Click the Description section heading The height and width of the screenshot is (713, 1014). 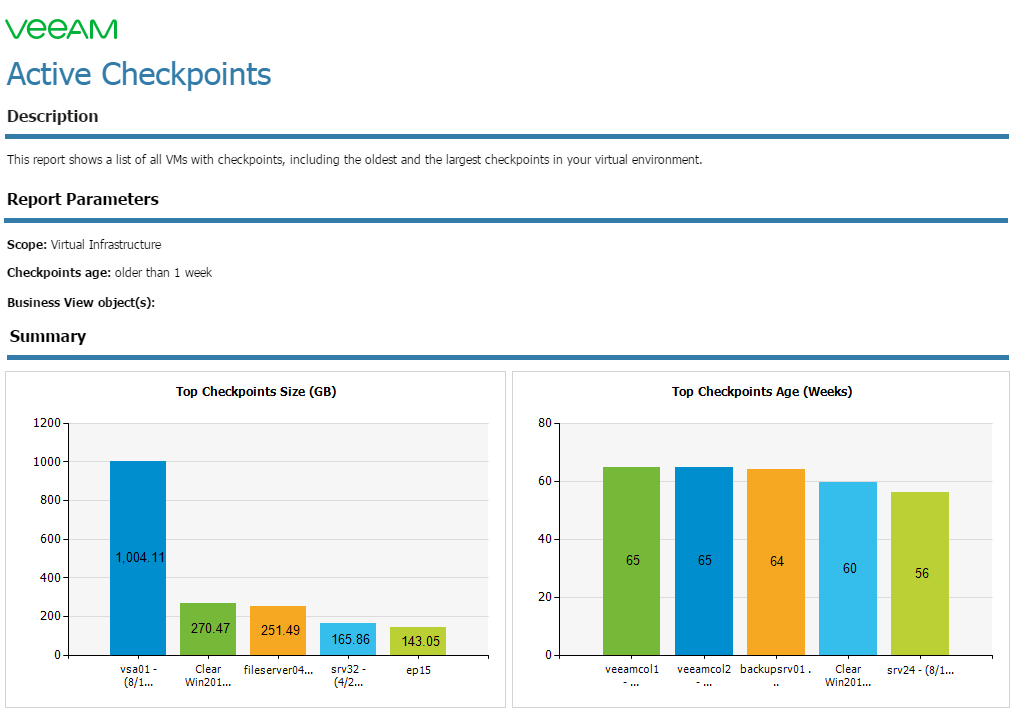click(52, 116)
